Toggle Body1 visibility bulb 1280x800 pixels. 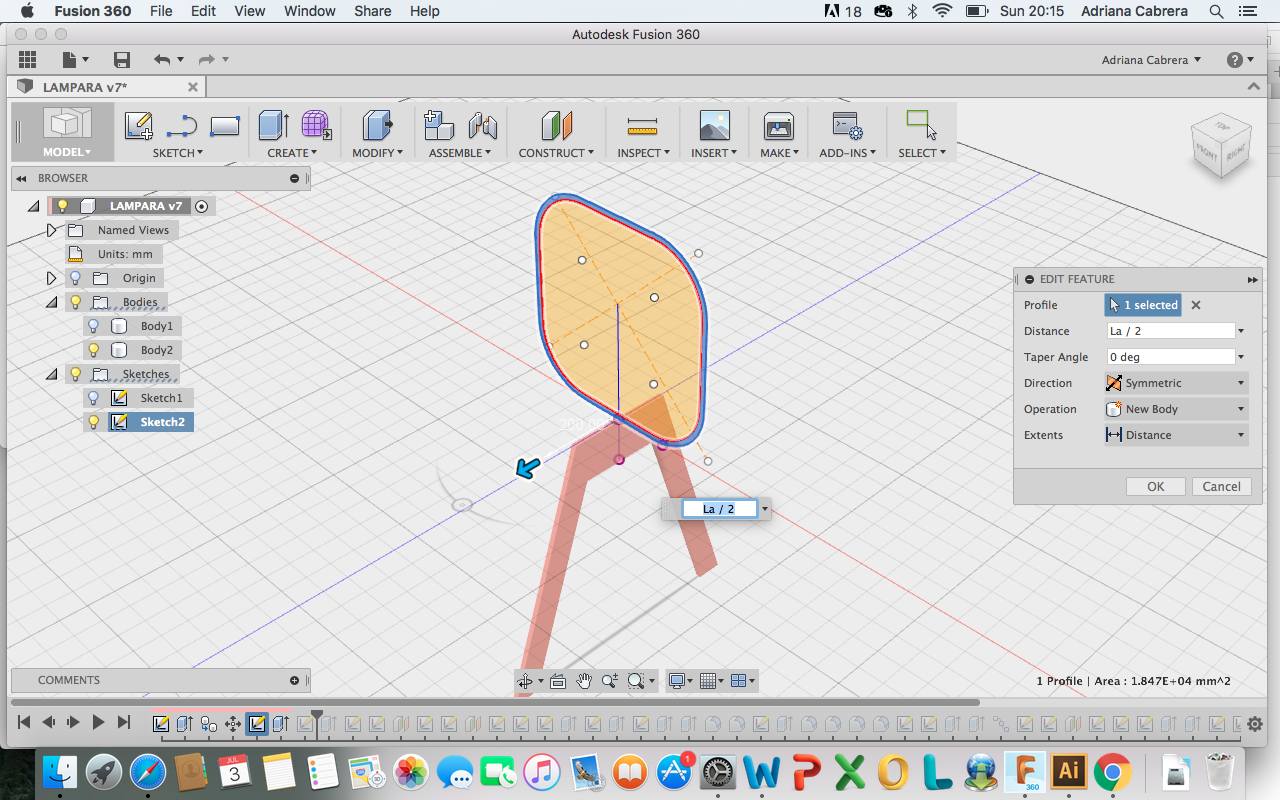tap(93, 326)
